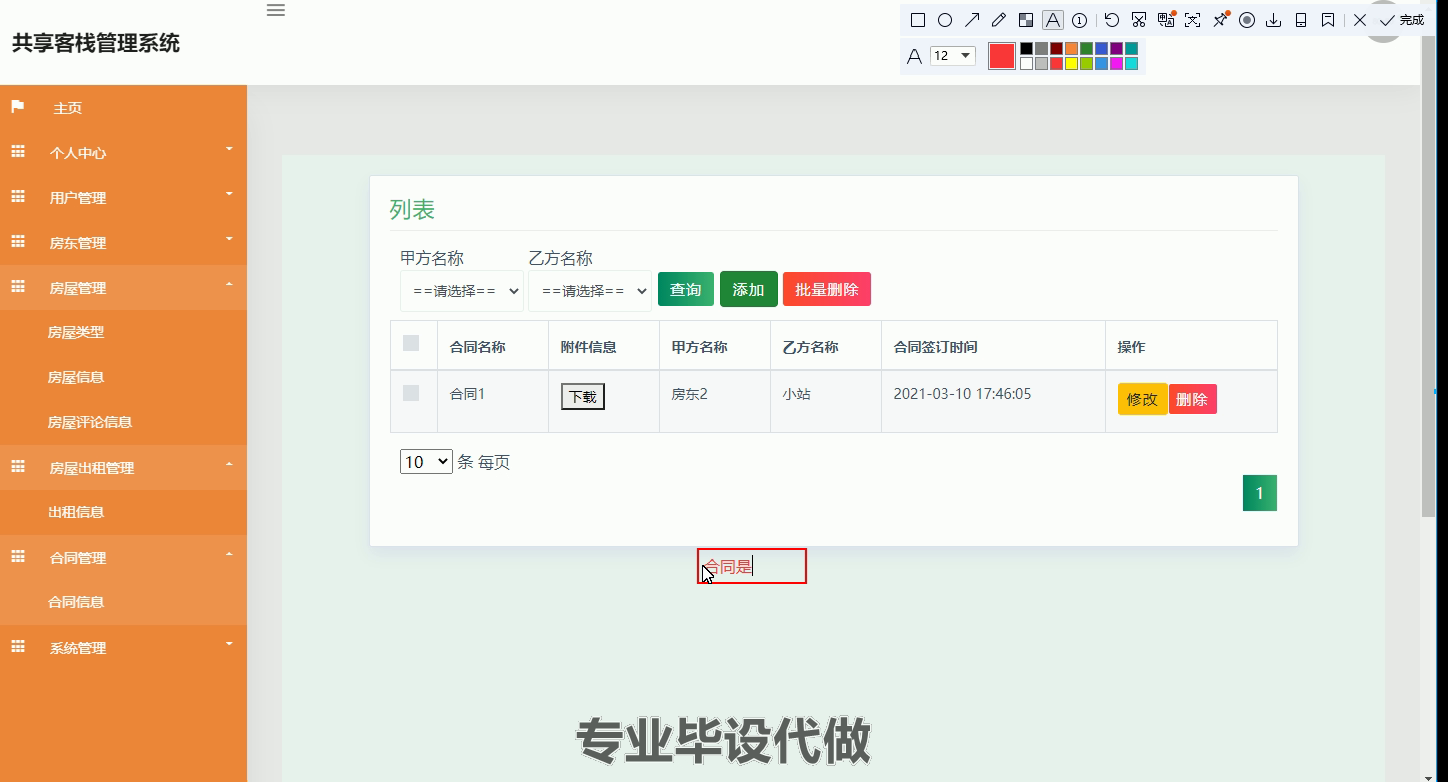Cancel the screenshot with X icon
Viewport: 1448px width, 782px height.
(1360, 20)
